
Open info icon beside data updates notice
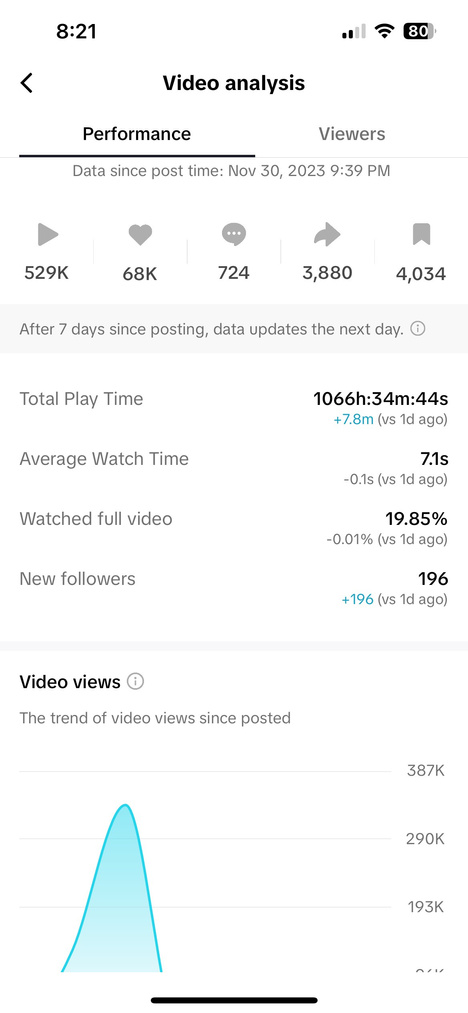pos(418,329)
